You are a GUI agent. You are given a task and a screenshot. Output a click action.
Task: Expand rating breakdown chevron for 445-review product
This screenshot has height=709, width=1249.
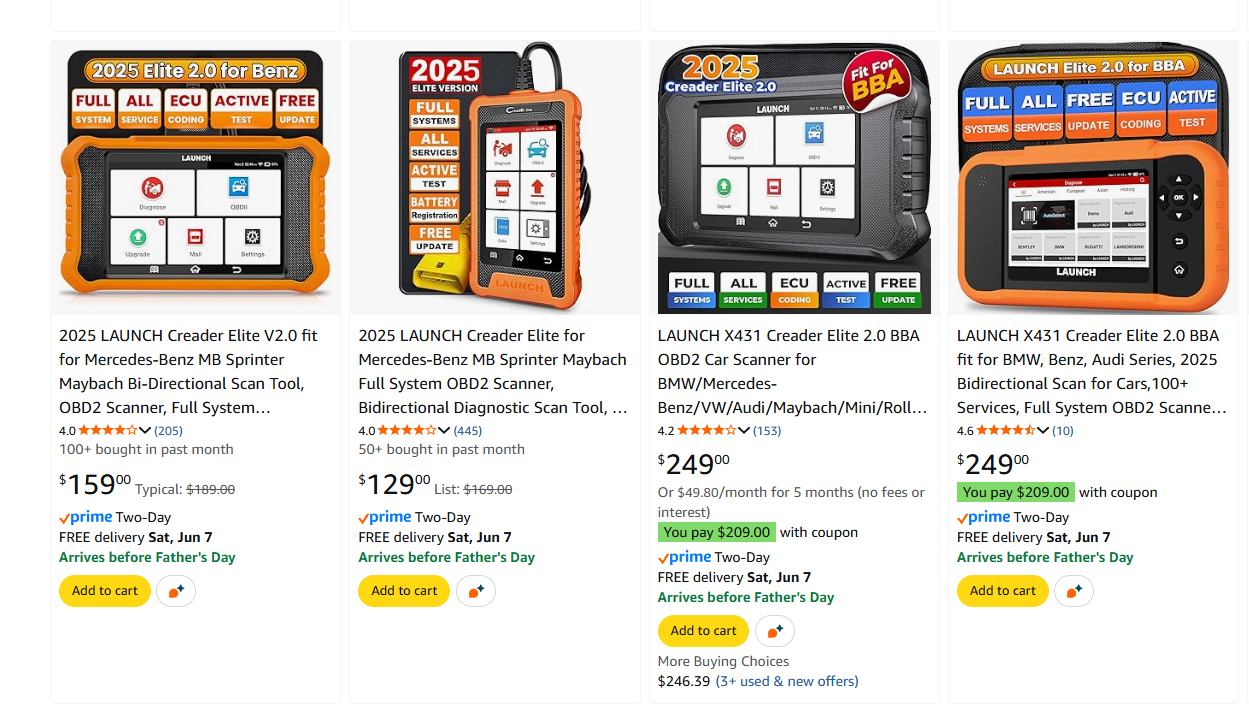(x=445, y=431)
